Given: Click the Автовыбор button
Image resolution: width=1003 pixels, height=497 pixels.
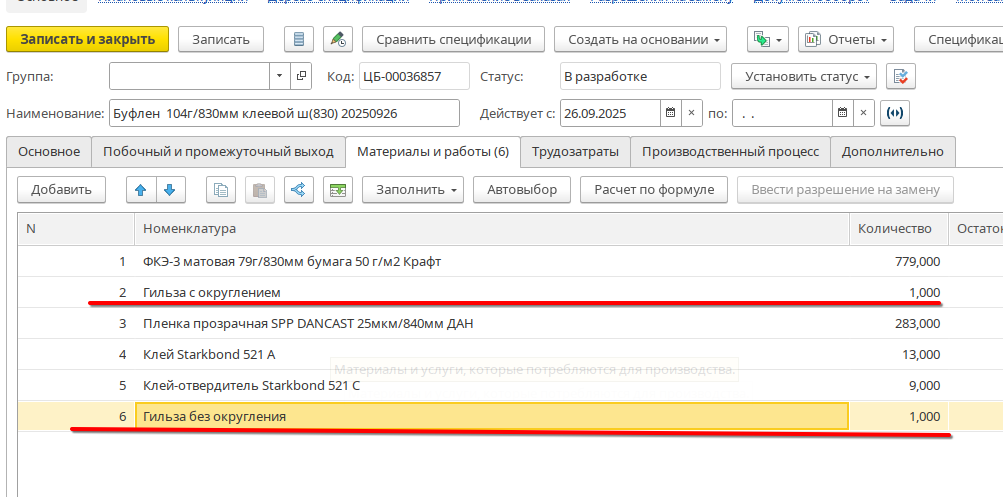Looking at the screenshot, I should tap(521, 189).
